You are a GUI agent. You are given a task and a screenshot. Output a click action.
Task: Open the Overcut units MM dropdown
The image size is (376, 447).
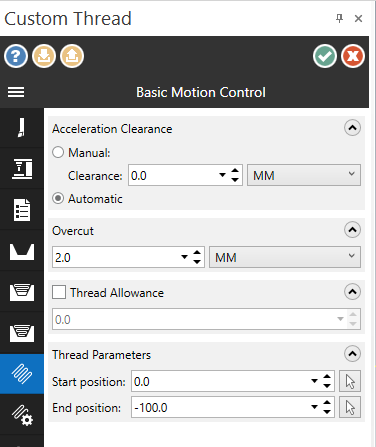tap(285, 257)
